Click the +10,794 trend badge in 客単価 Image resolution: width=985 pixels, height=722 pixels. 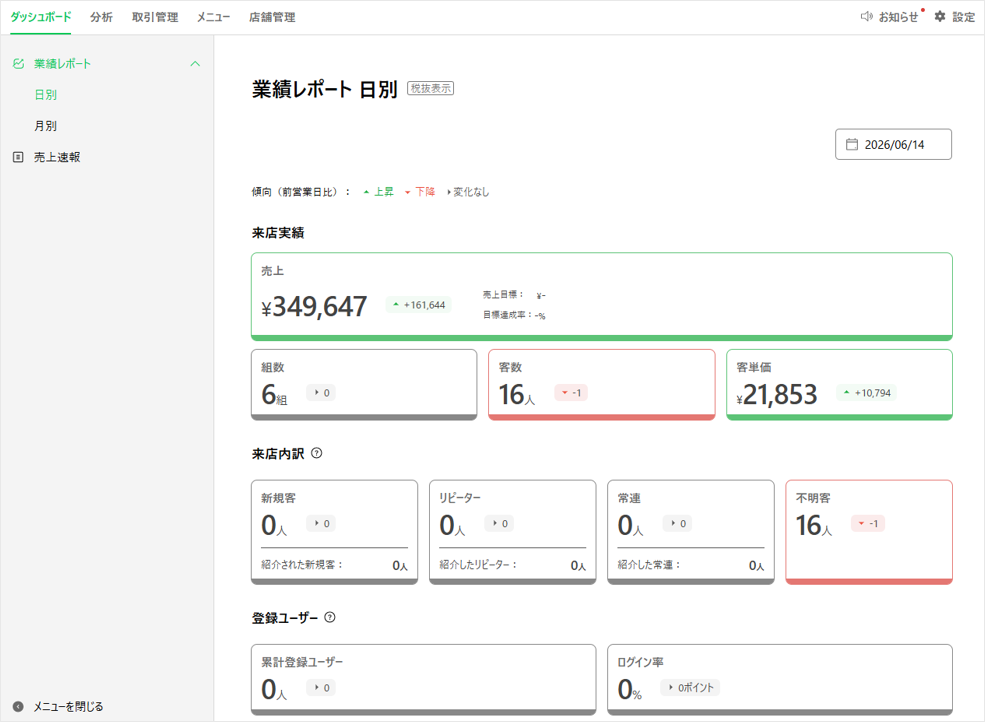(867, 393)
